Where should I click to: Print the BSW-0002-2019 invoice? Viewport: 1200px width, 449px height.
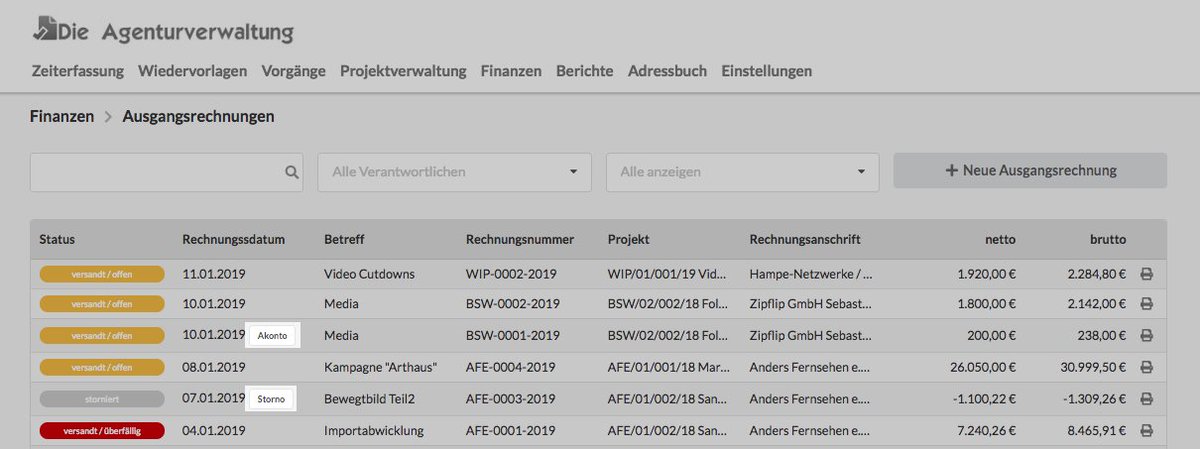point(1146,304)
